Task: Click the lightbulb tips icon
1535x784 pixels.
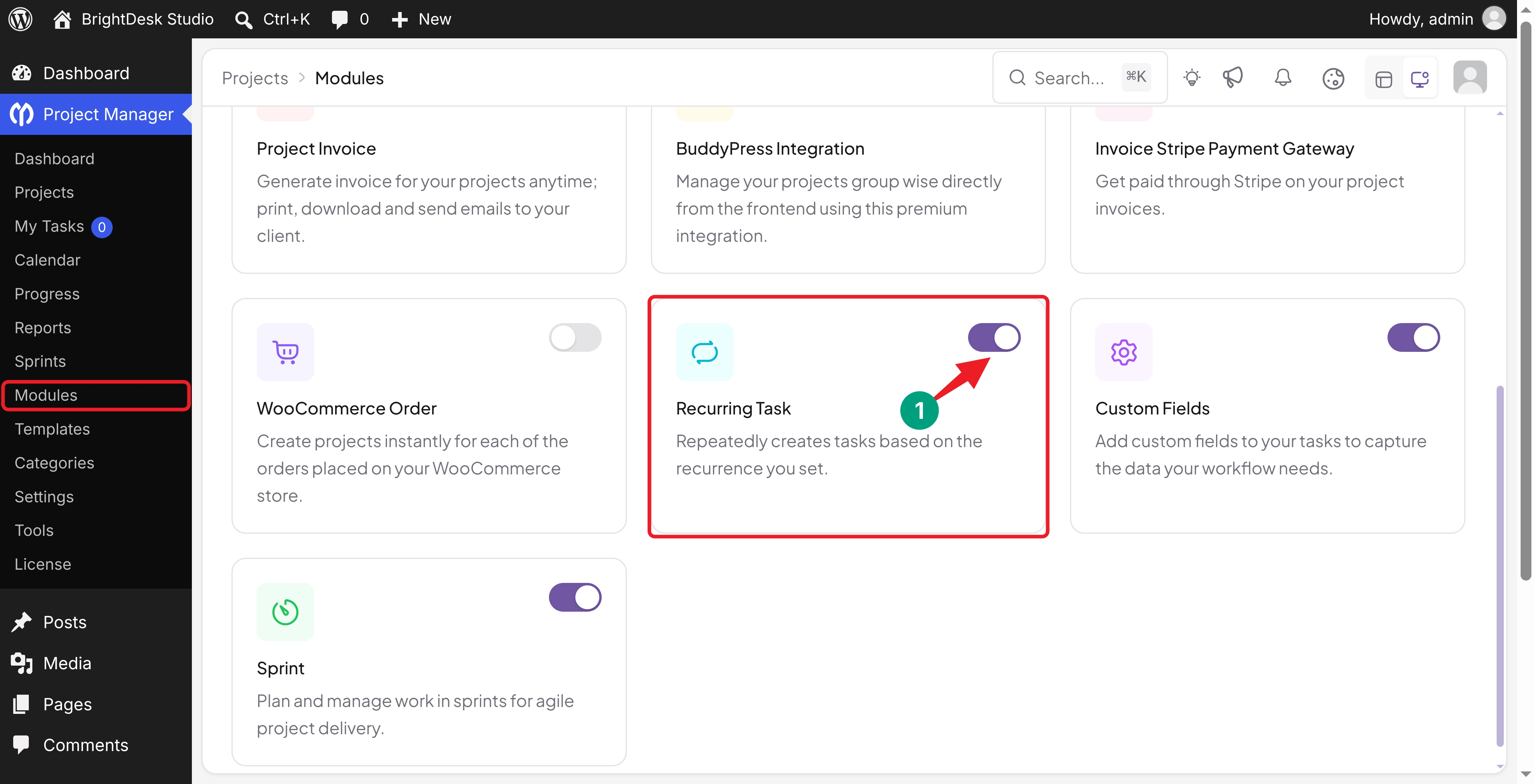Action: pos(1192,78)
